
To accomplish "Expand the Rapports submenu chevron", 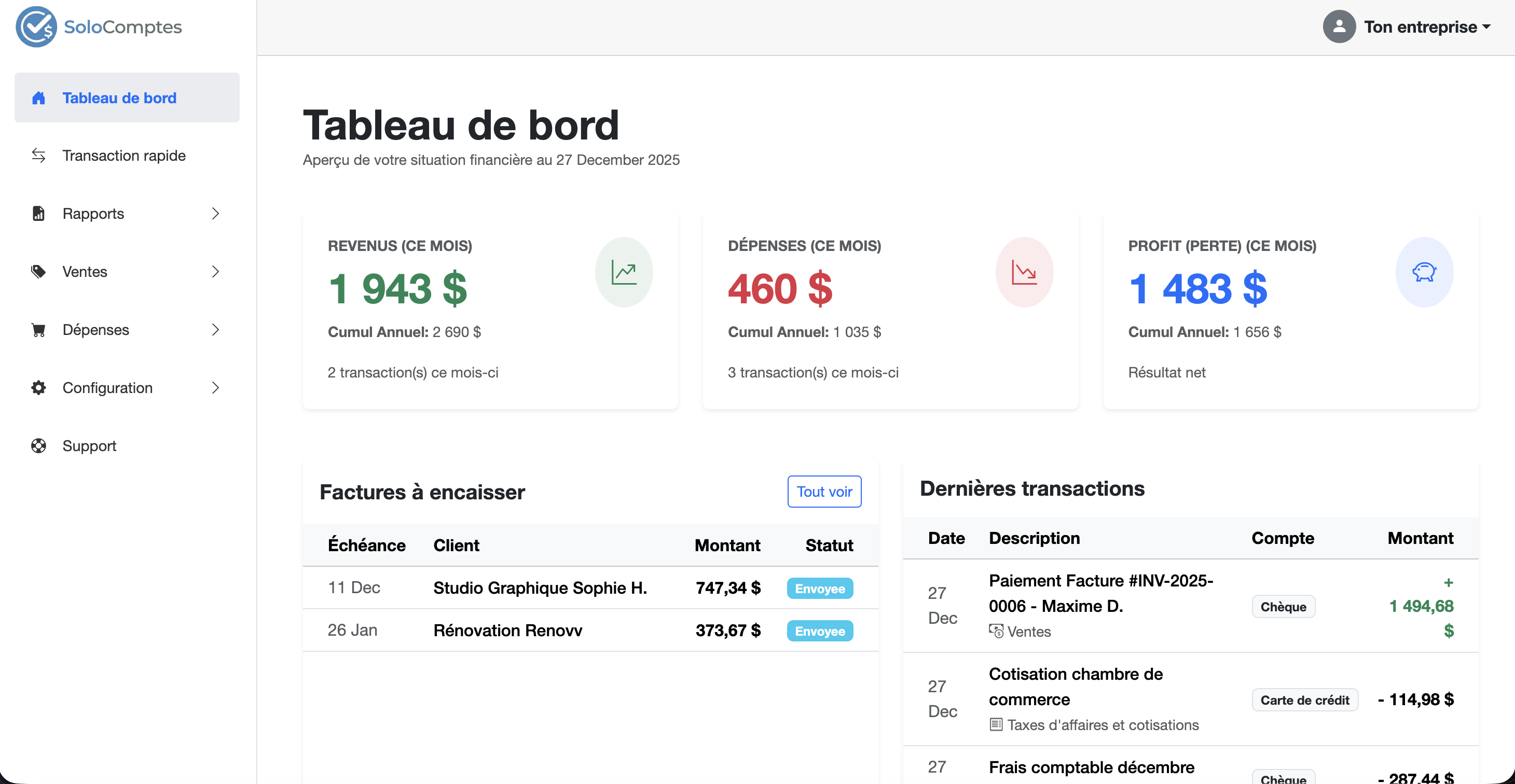I will [x=215, y=213].
